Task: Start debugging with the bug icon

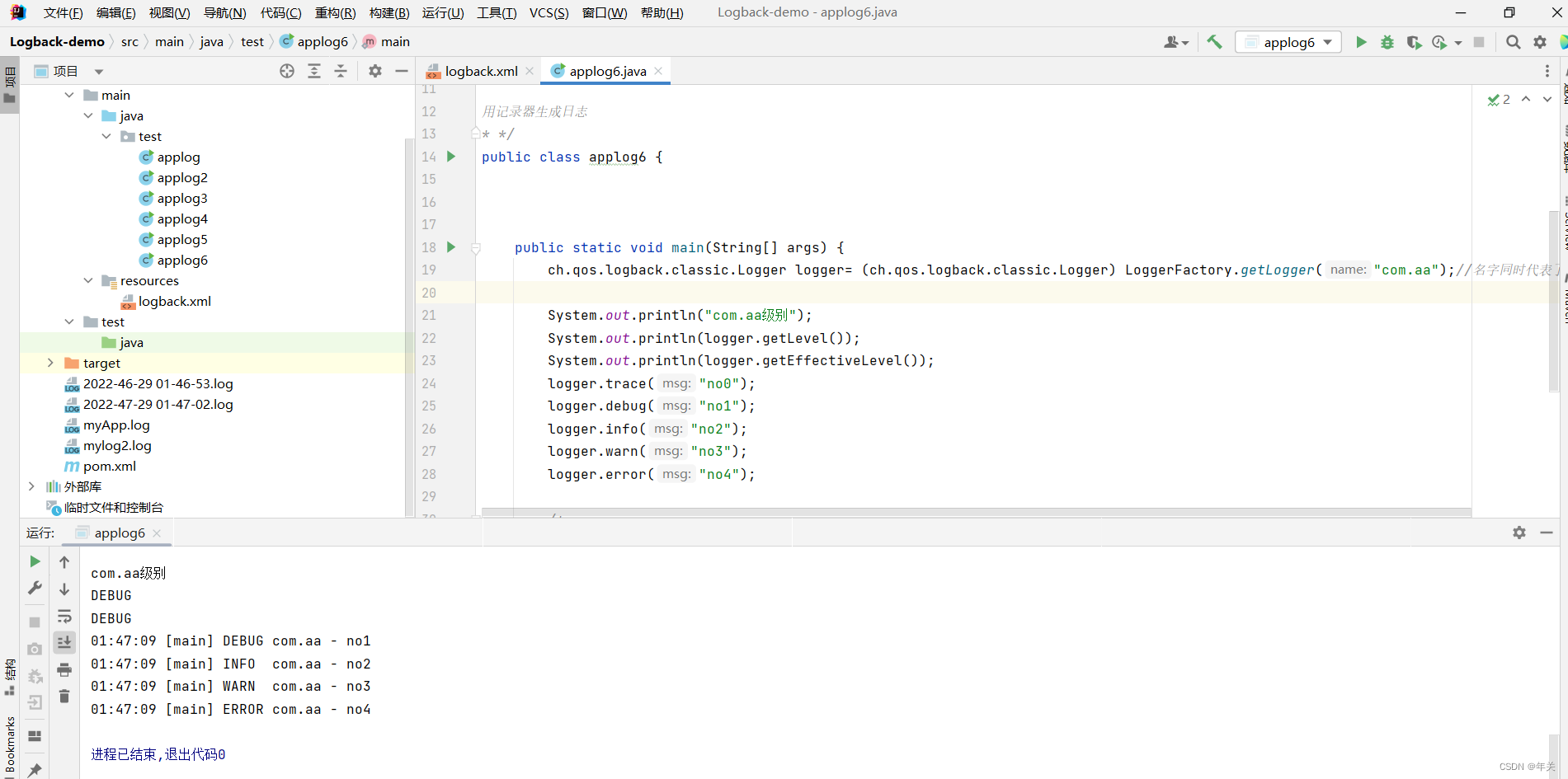Action: click(1387, 42)
